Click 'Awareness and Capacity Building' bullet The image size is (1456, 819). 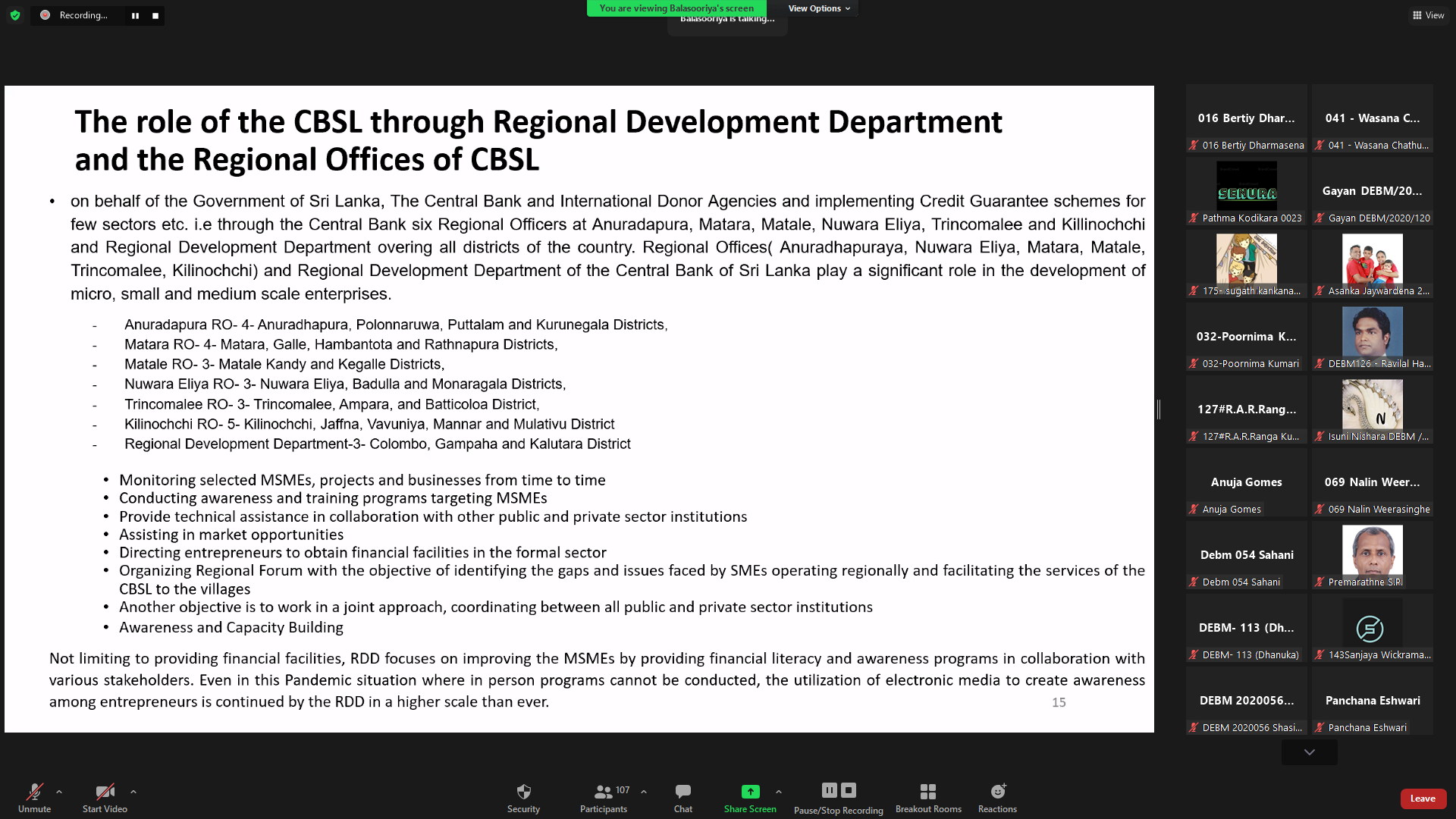click(231, 627)
